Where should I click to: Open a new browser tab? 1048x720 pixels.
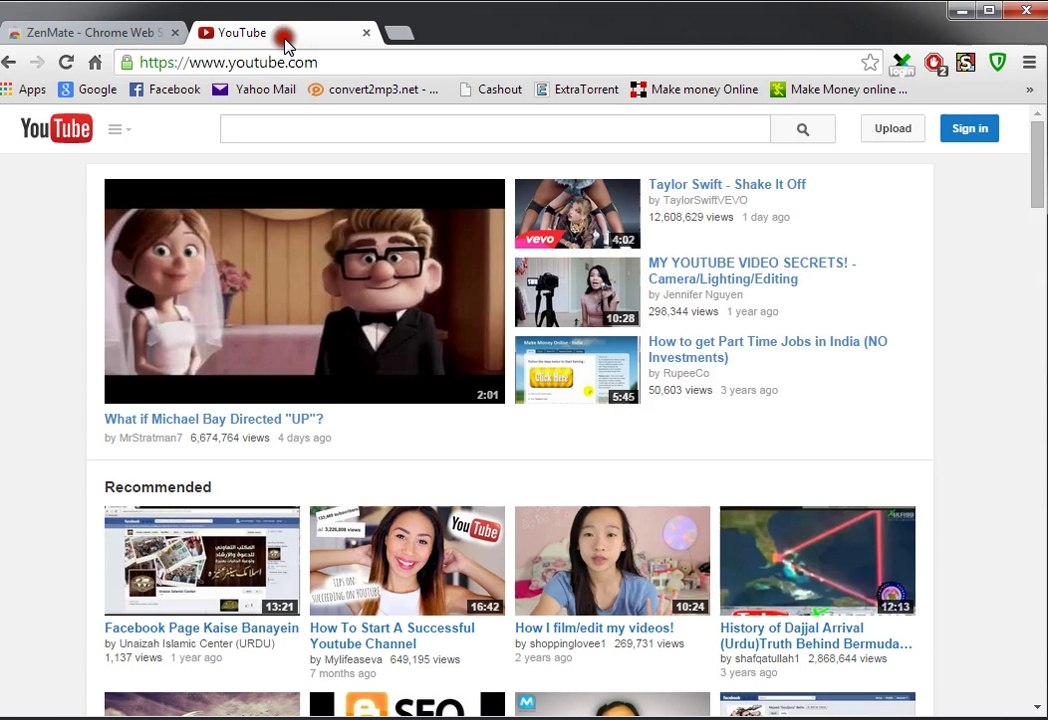400,33
